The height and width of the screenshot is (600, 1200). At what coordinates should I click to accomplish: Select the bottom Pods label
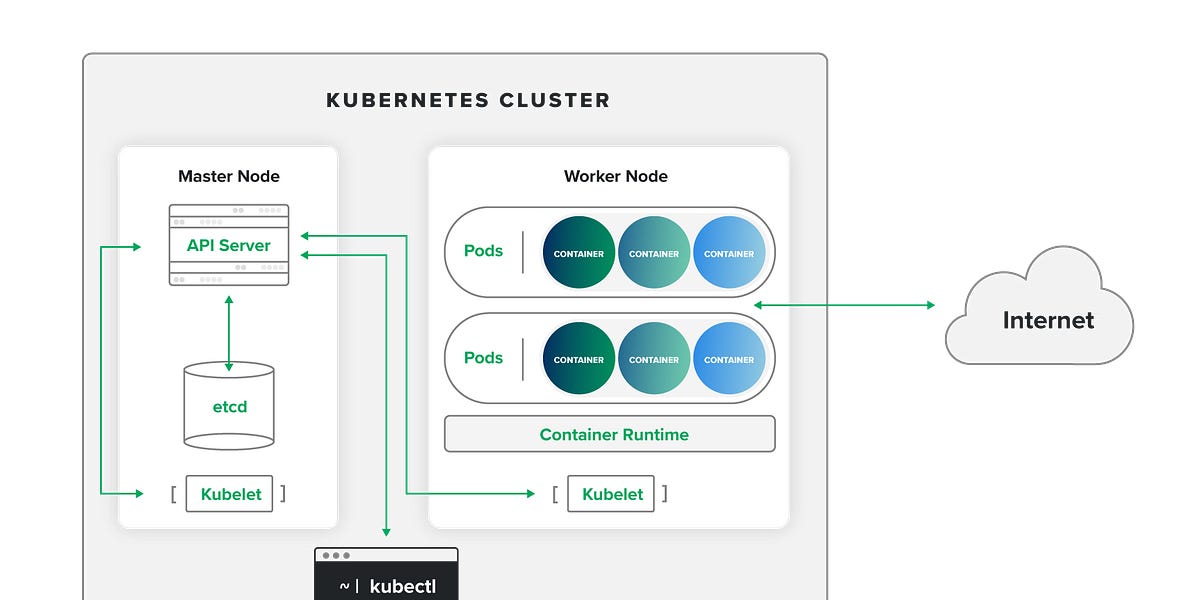[483, 358]
